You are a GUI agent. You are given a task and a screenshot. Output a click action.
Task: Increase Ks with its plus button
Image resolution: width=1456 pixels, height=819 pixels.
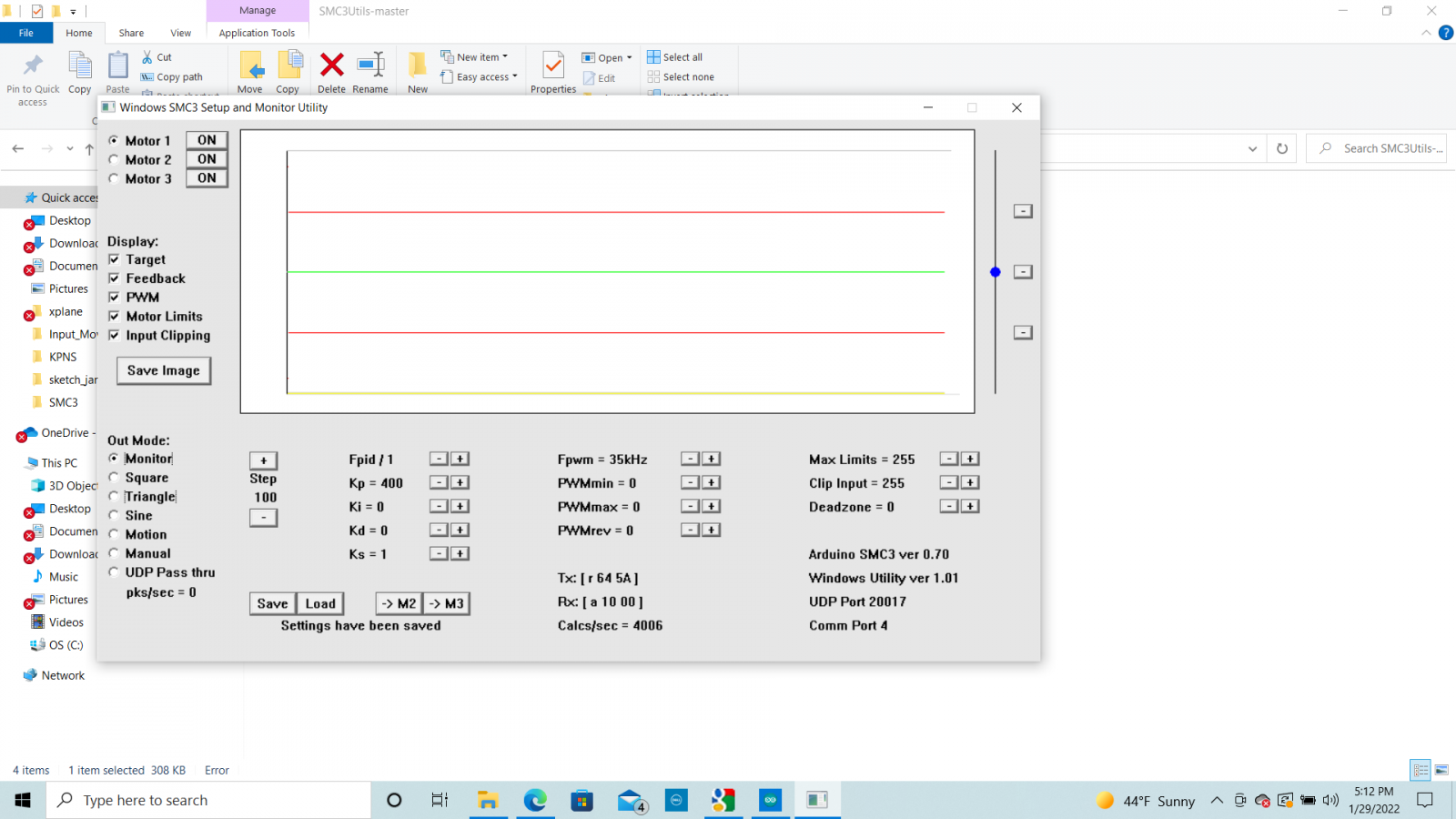pos(460,553)
